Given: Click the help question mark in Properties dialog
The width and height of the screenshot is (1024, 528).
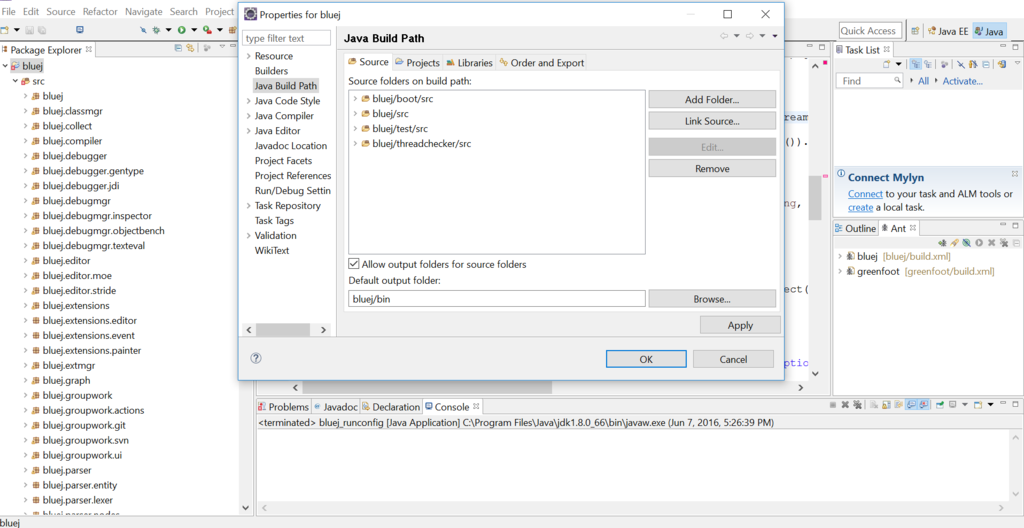Looking at the screenshot, I should 256,358.
